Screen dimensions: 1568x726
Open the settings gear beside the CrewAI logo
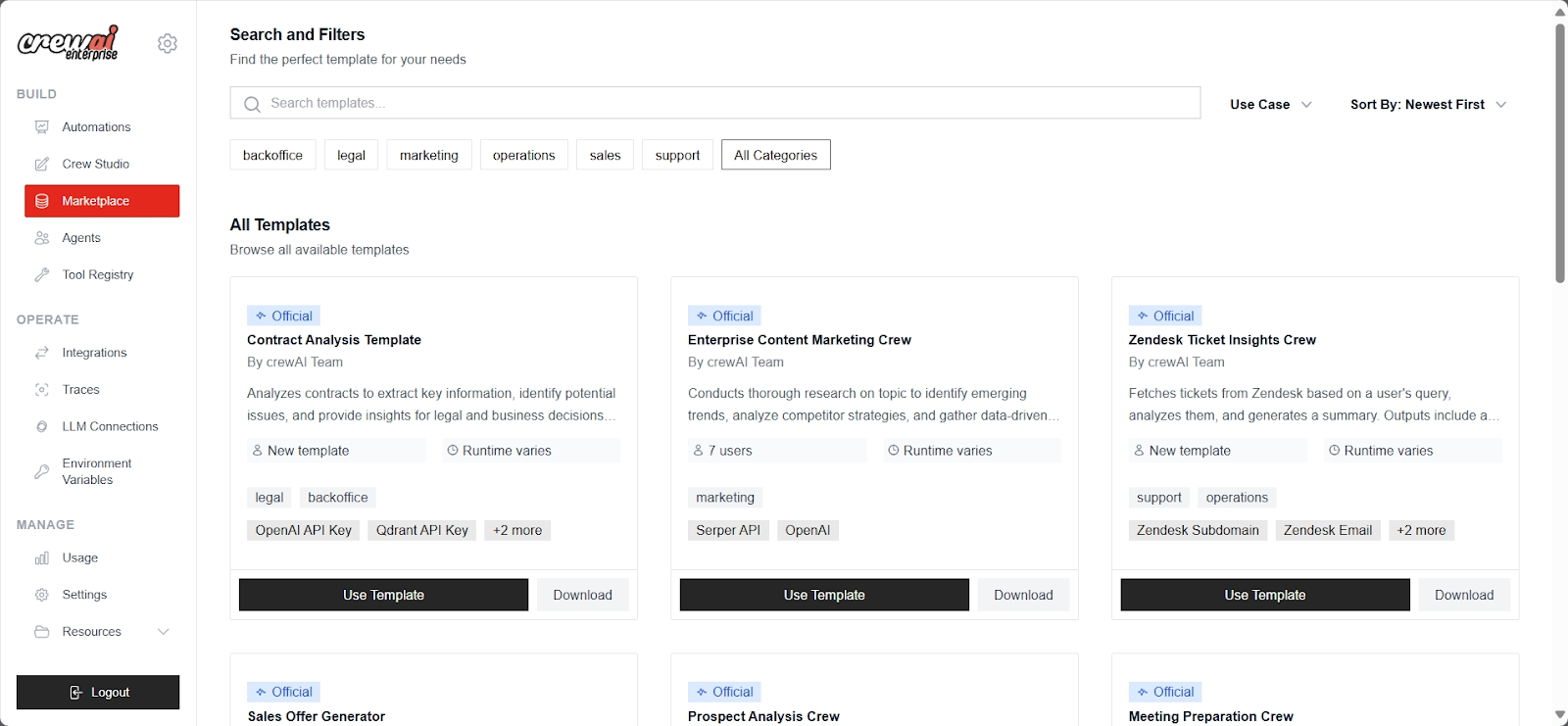[168, 43]
